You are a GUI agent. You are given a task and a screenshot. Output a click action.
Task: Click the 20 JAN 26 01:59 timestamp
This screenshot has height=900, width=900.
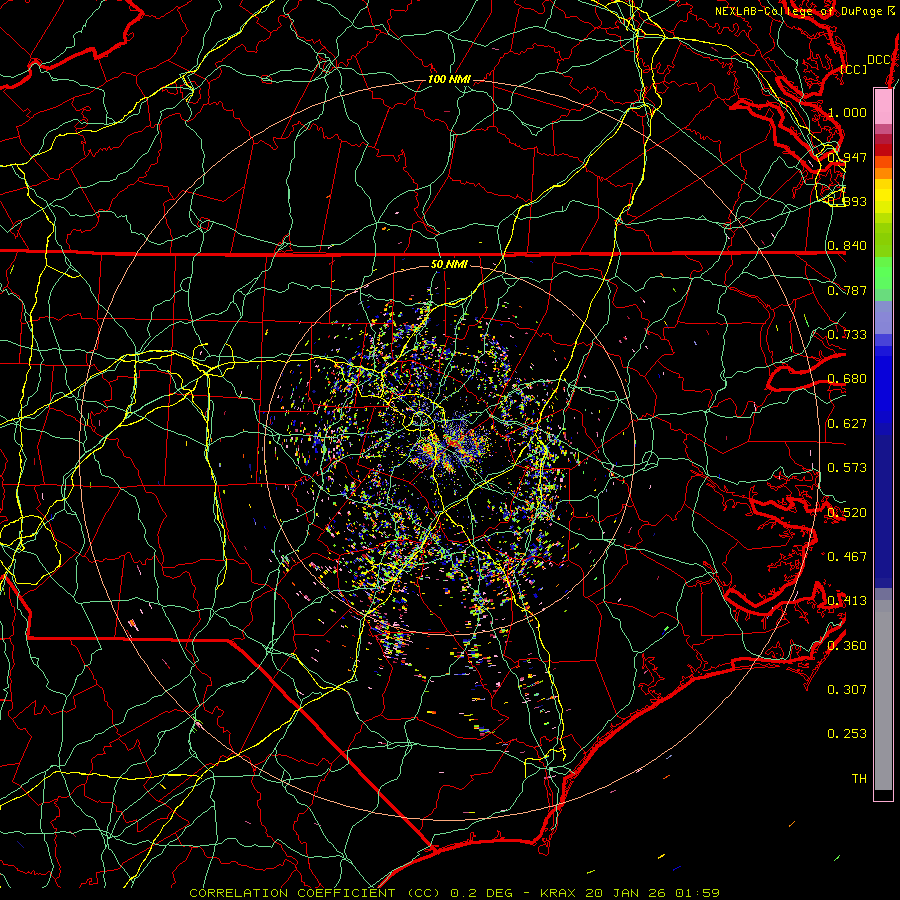[x=653, y=893]
